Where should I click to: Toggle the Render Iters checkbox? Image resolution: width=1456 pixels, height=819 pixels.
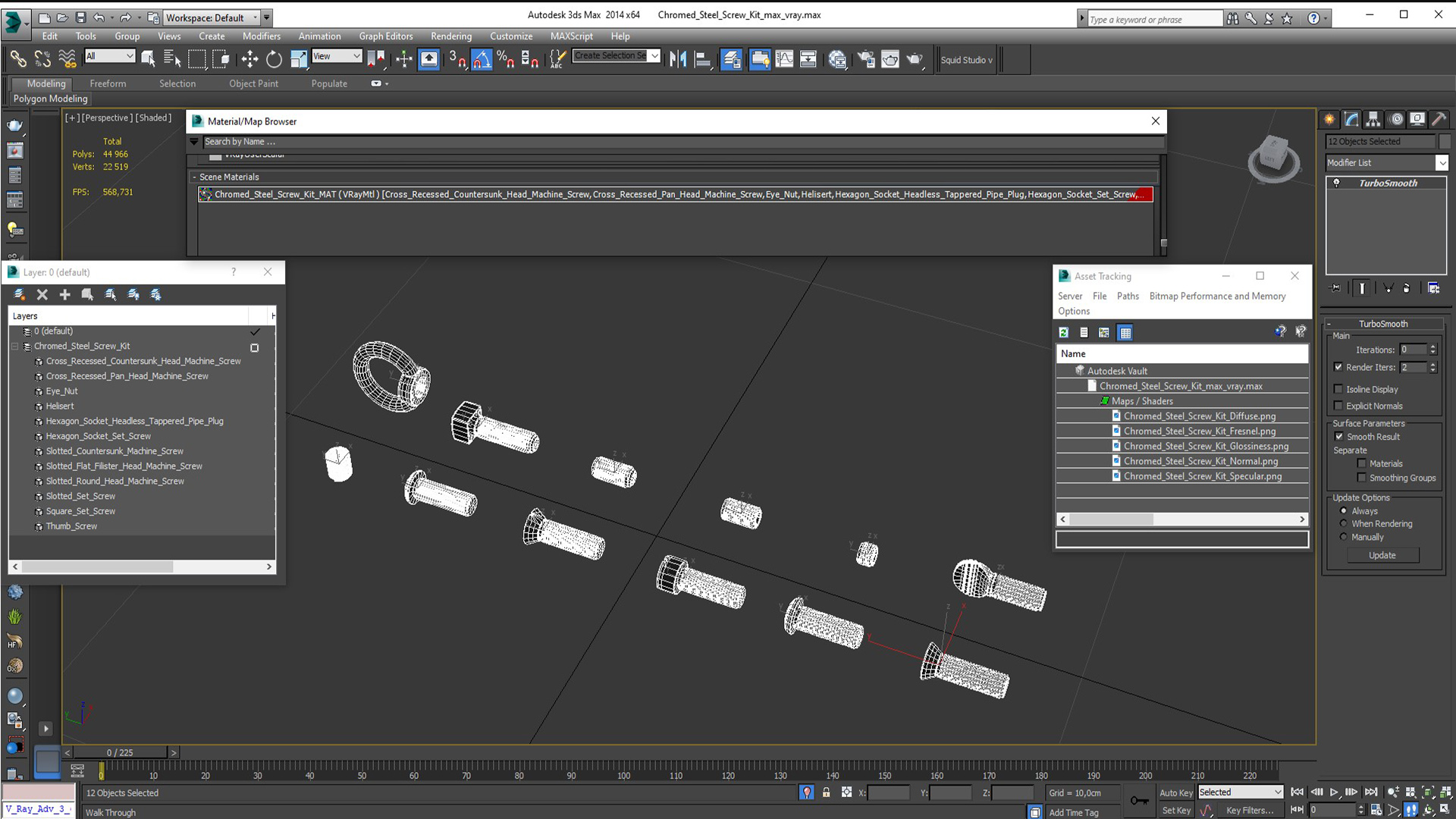click(1338, 367)
